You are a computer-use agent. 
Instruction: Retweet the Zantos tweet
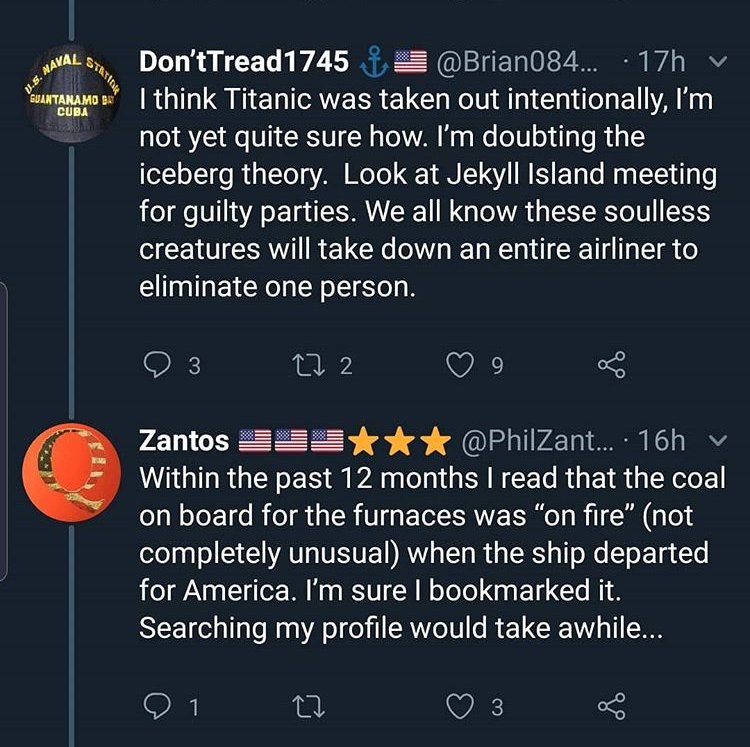pyautogui.click(x=310, y=708)
